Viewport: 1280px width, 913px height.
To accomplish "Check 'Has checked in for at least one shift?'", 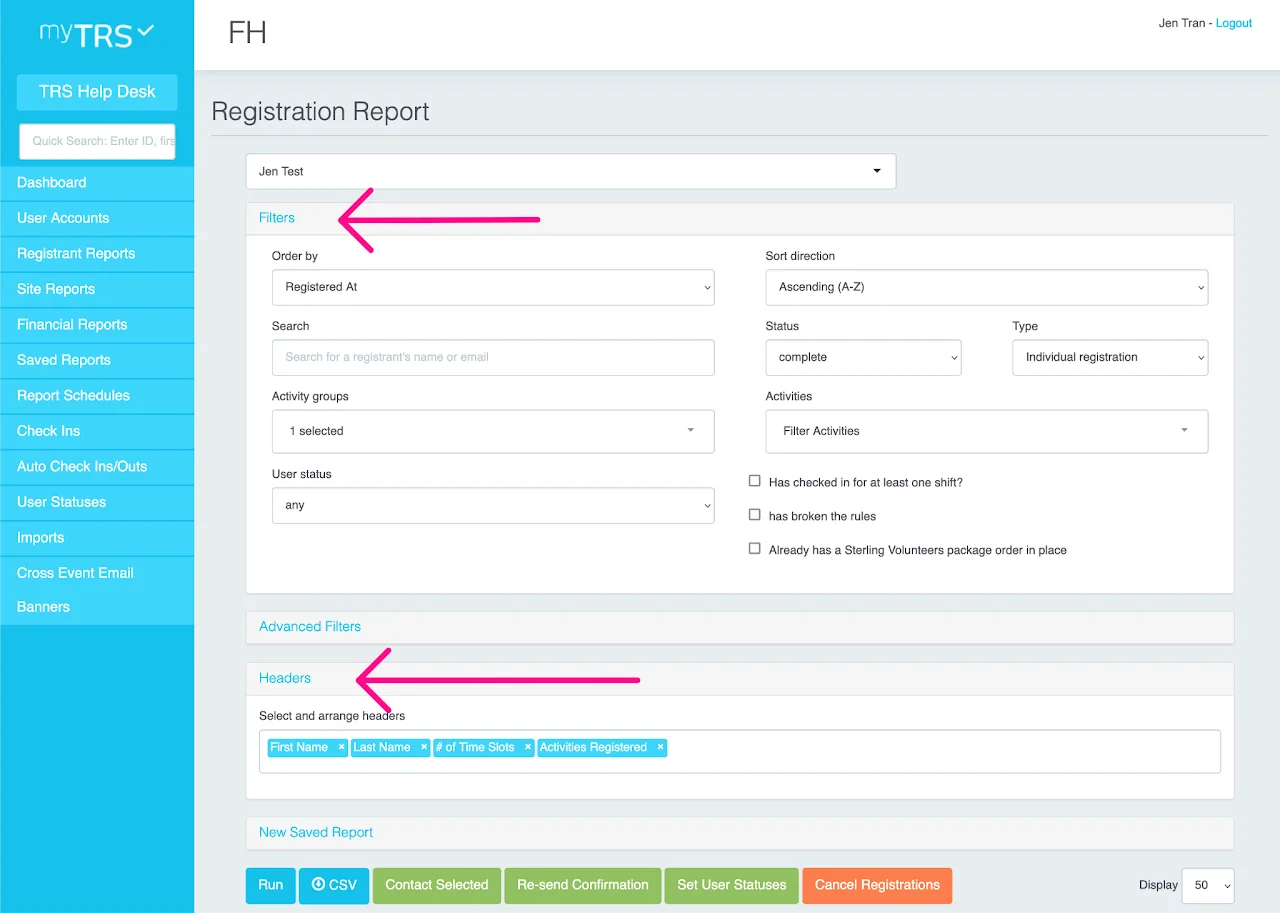I will point(755,481).
